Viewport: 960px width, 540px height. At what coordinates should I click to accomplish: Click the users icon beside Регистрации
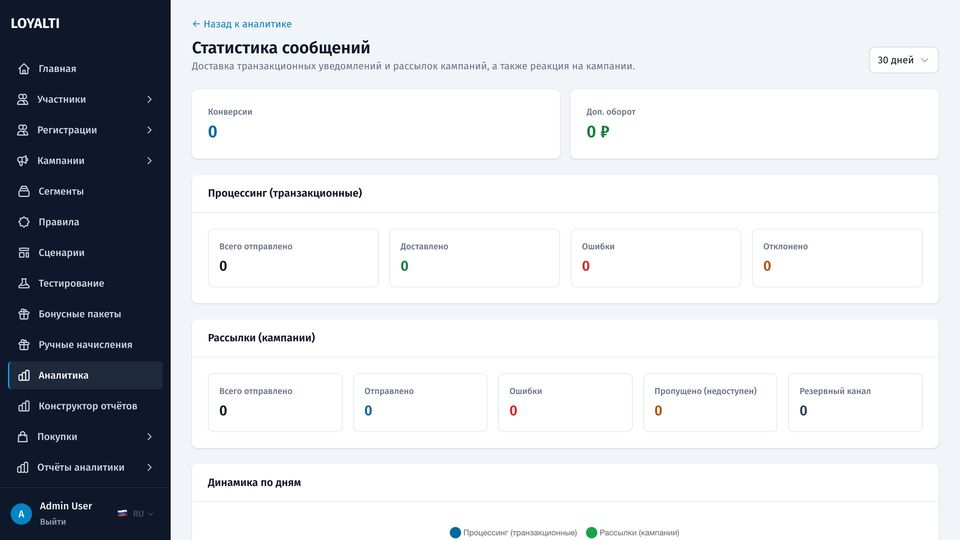point(23,130)
